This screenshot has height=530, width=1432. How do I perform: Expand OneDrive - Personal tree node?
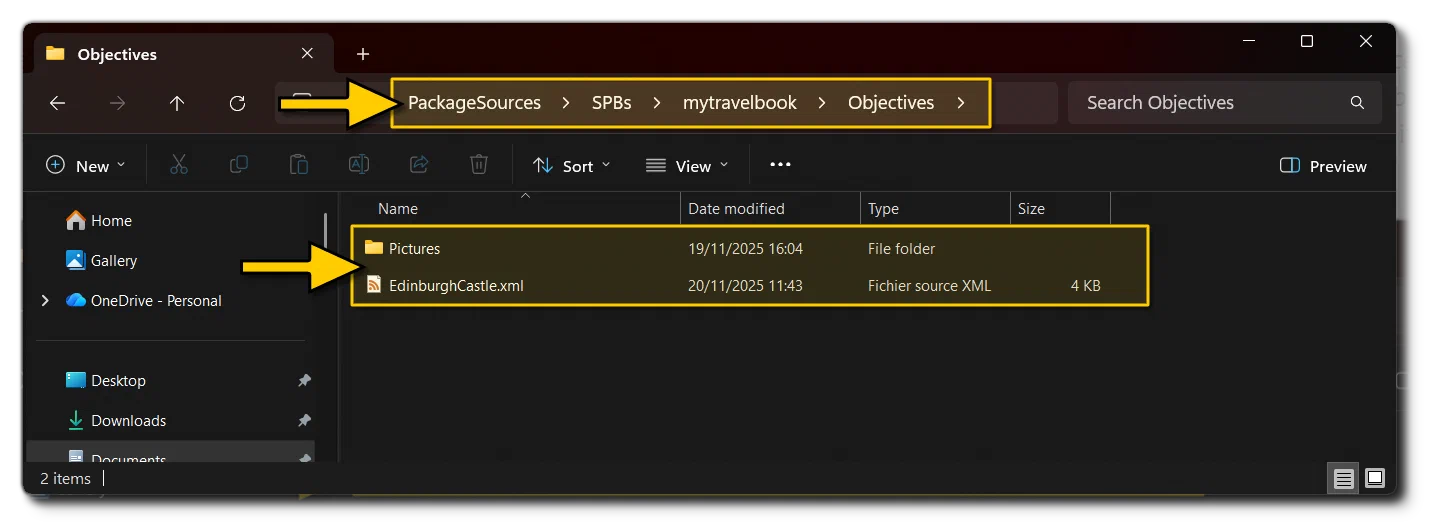point(45,300)
